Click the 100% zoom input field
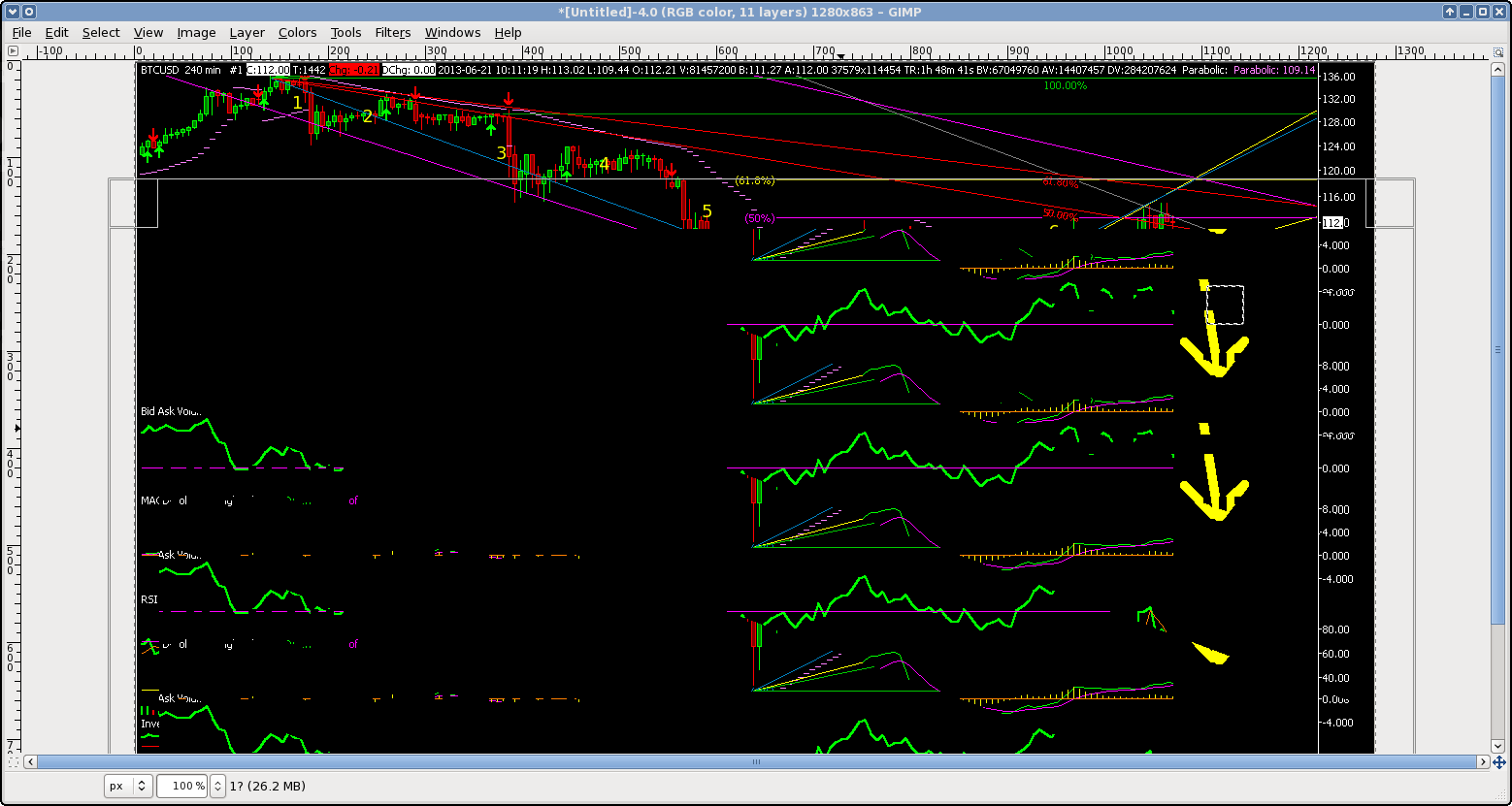Screen dimensions: 1512x806 tap(181, 786)
